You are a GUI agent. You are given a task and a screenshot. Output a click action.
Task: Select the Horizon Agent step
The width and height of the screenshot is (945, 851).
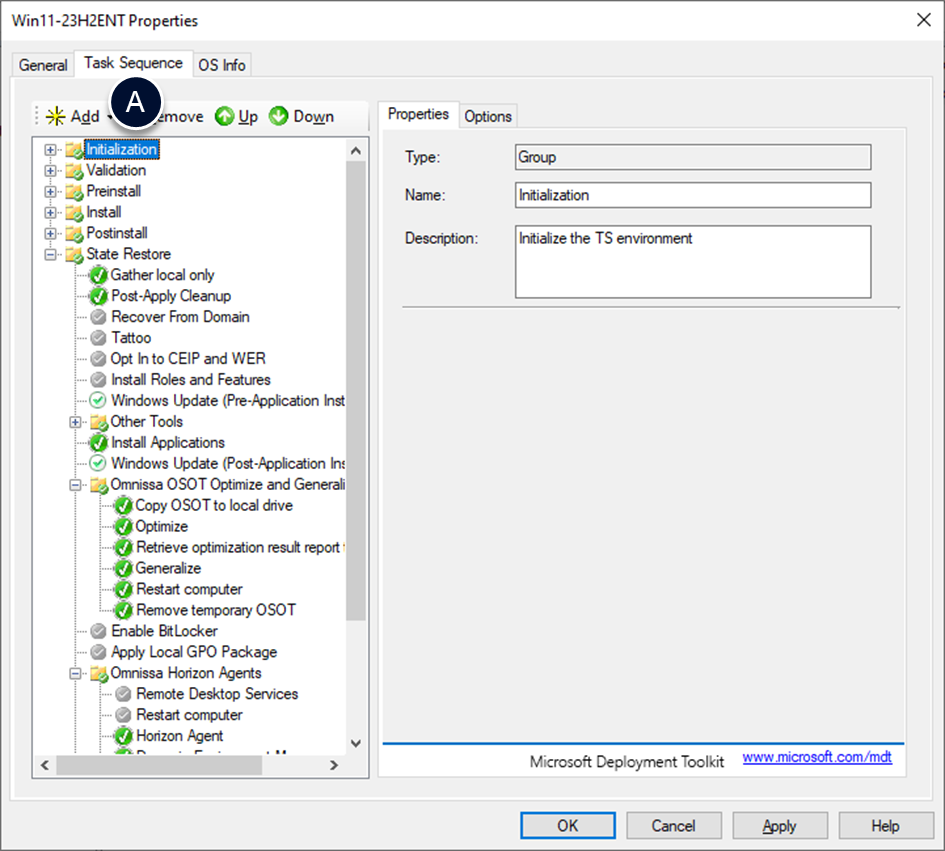point(179,736)
